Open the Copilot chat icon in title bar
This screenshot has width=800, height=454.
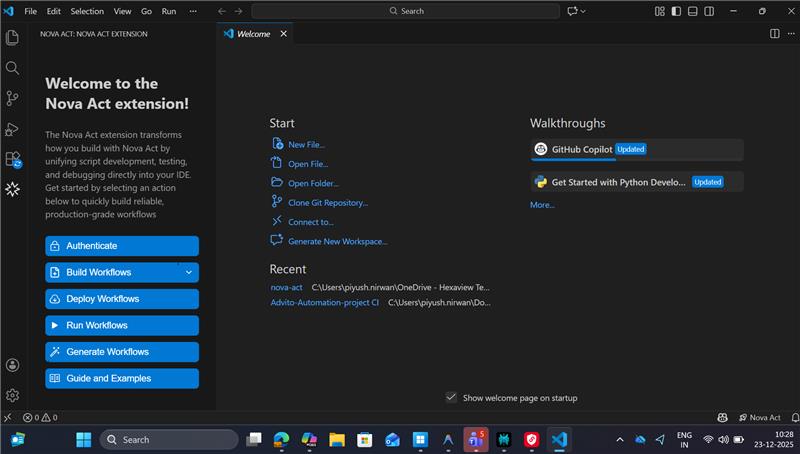pyautogui.click(x=572, y=11)
